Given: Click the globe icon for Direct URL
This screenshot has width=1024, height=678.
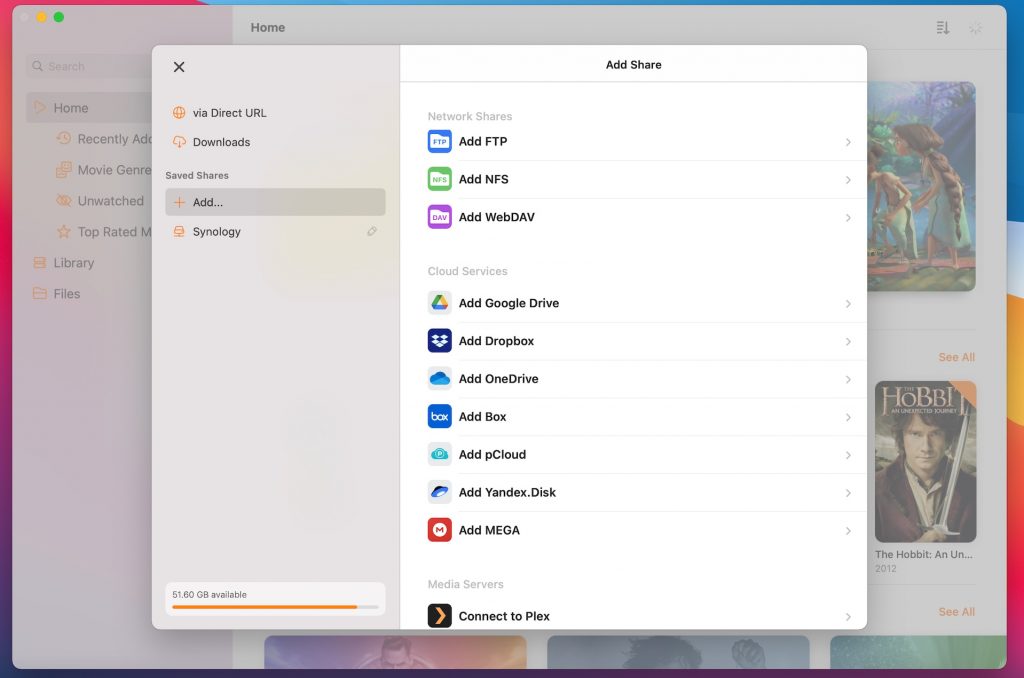Looking at the screenshot, I should [x=179, y=112].
